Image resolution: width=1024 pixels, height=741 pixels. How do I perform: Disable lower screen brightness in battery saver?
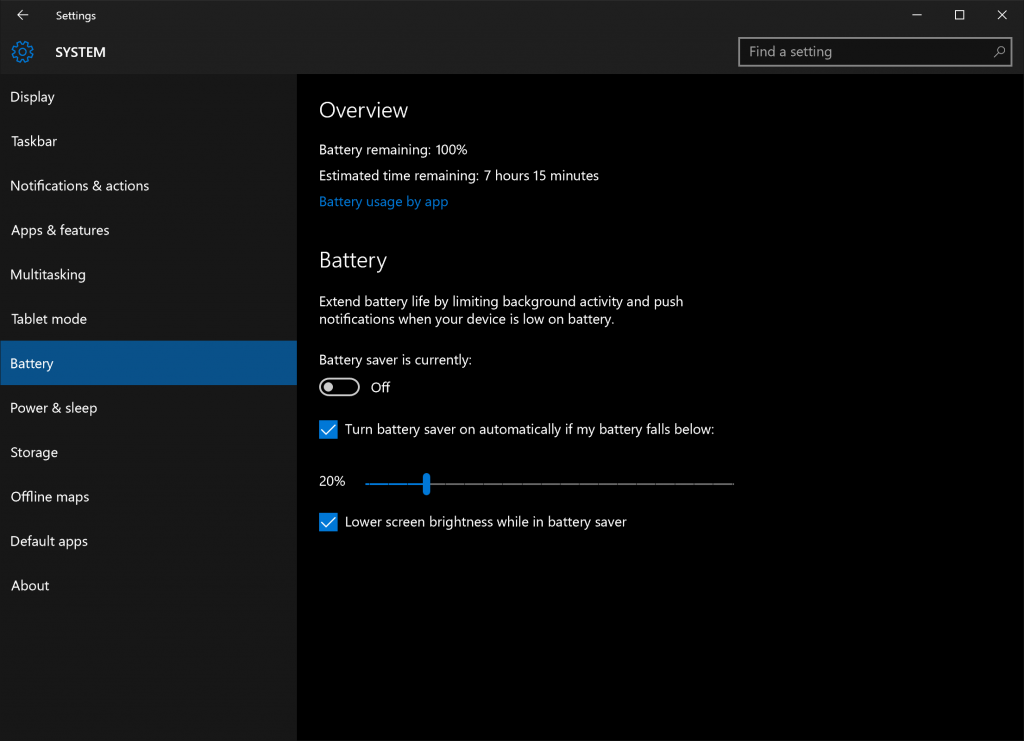point(328,521)
